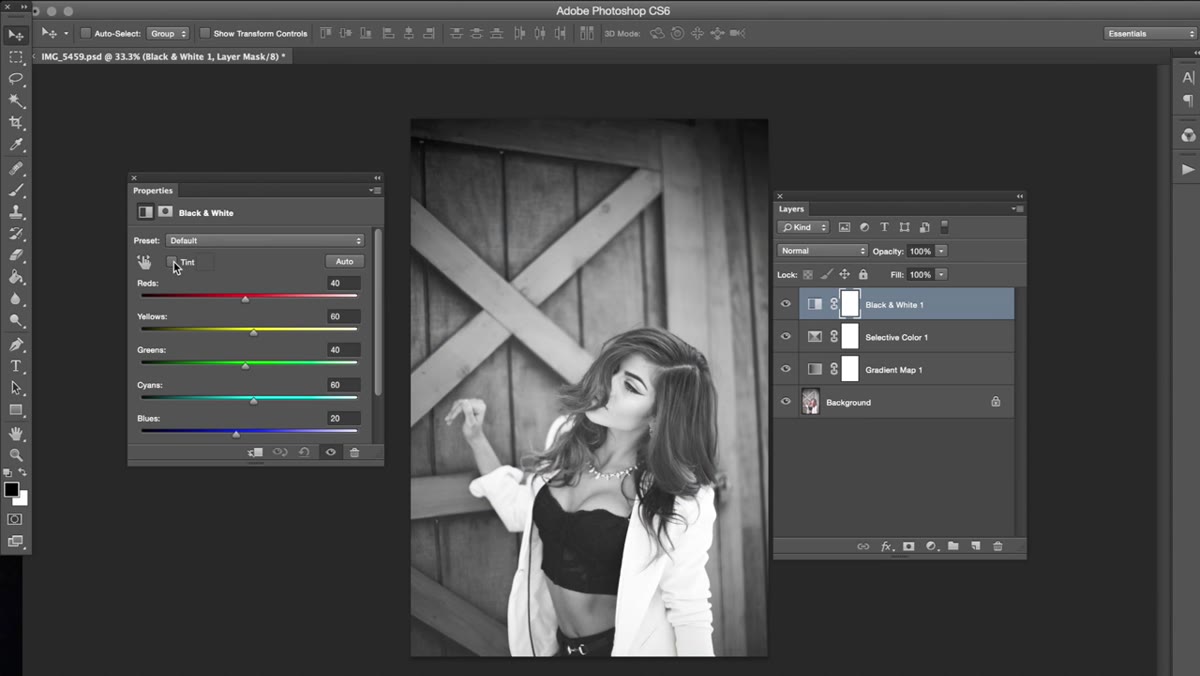Filter Layers for type layers
The width and height of the screenshot is (1200, 676).
[884, 227]
